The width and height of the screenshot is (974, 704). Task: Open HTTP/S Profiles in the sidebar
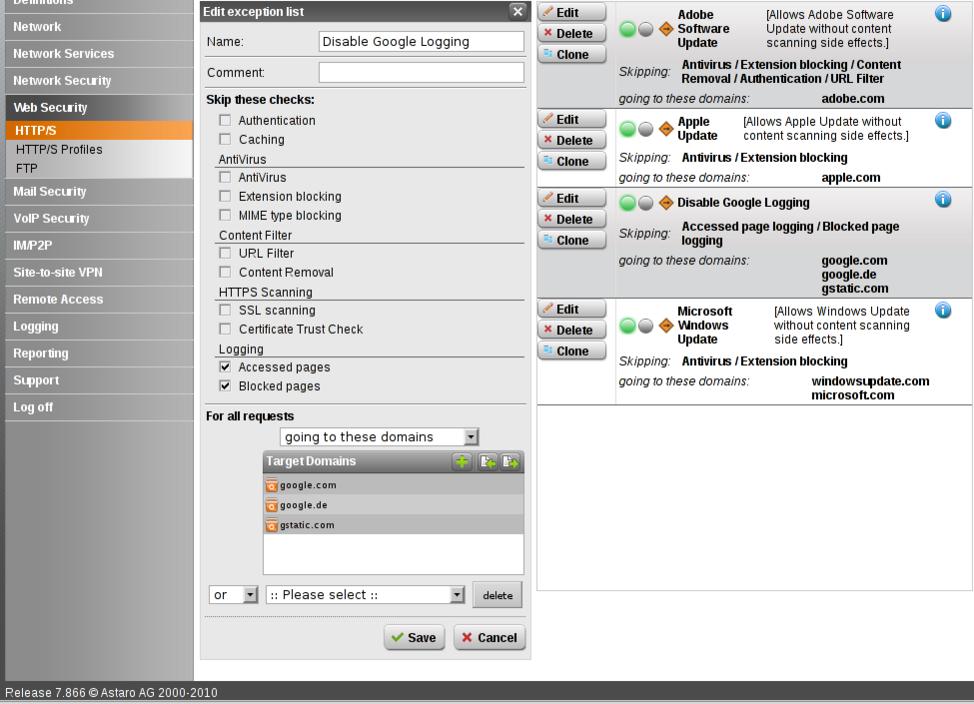point(59,149)
